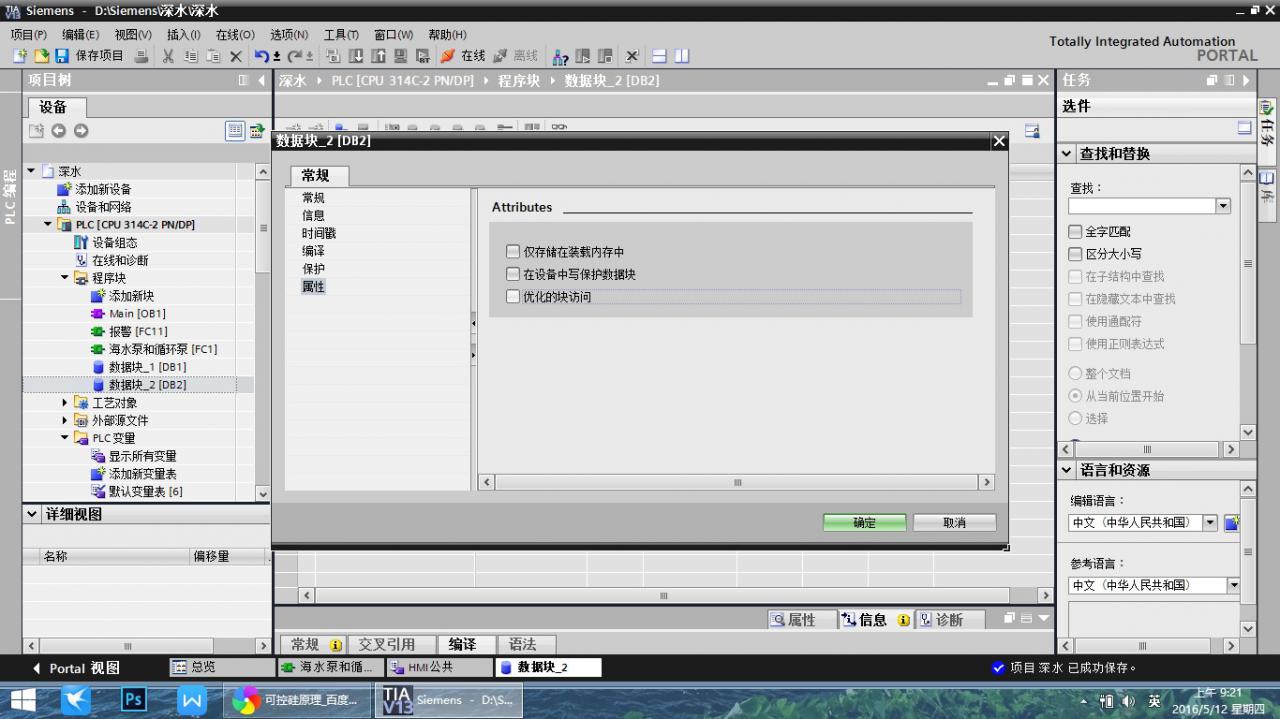This screenshot has height=719, width=1280.
Task: Click forward arrow in project tree toolbar
Action: pos(81,131)
